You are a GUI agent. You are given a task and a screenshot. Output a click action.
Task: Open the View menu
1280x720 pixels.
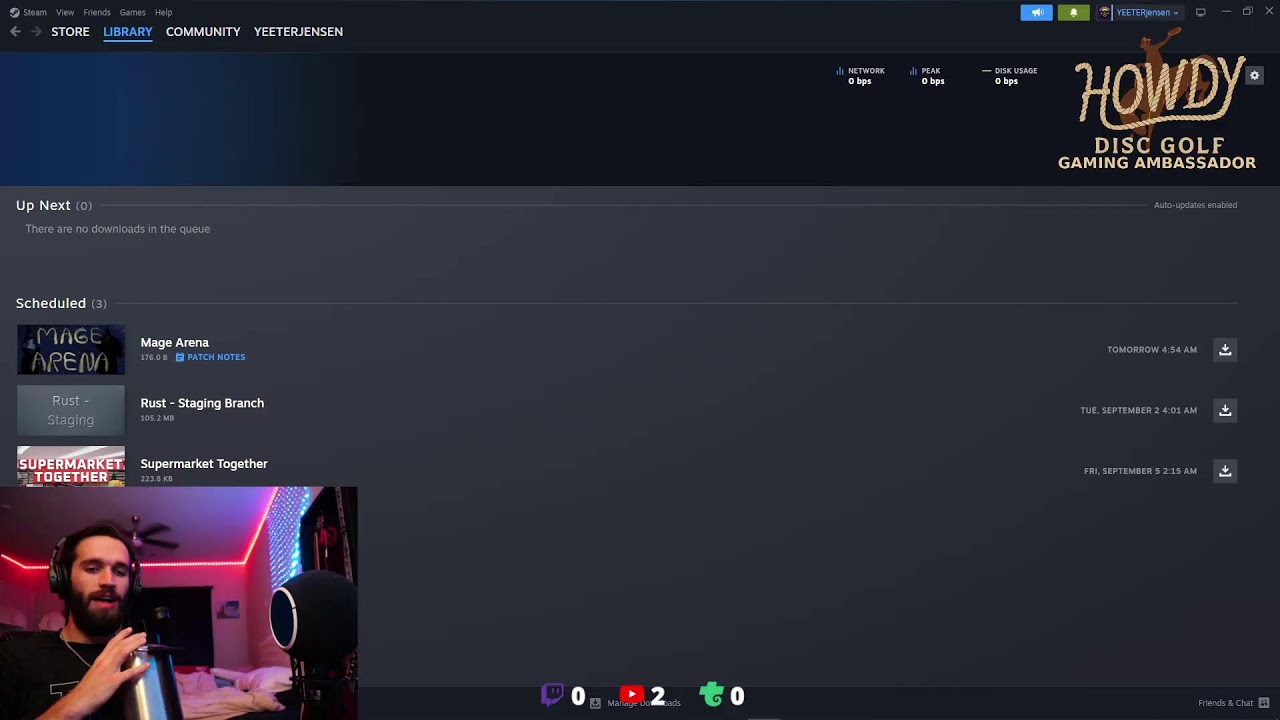click(65, 12)
